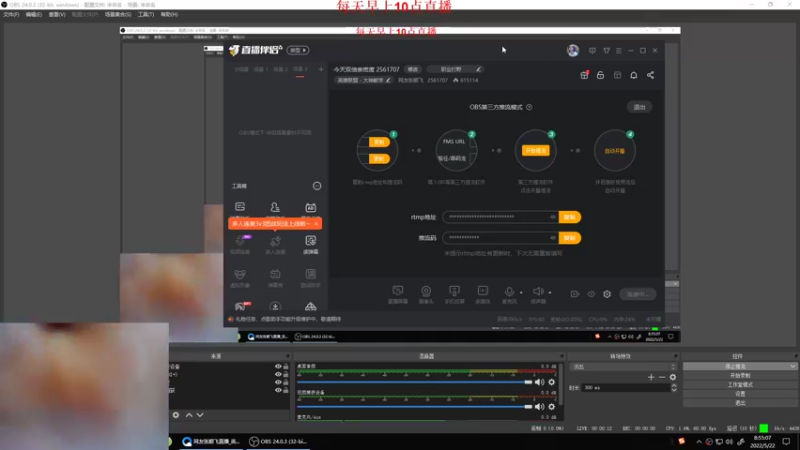Expand microphone options arrow beside 麦克风
This screenshot has width=800, height=450.
coord(521,293)
